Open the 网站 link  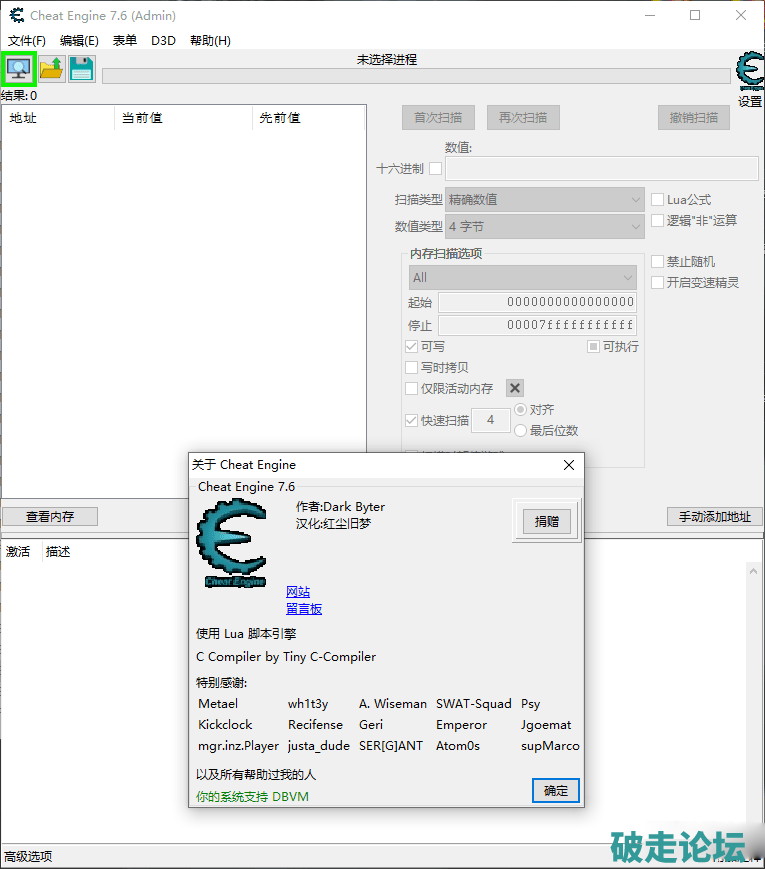tap(298, 591)
